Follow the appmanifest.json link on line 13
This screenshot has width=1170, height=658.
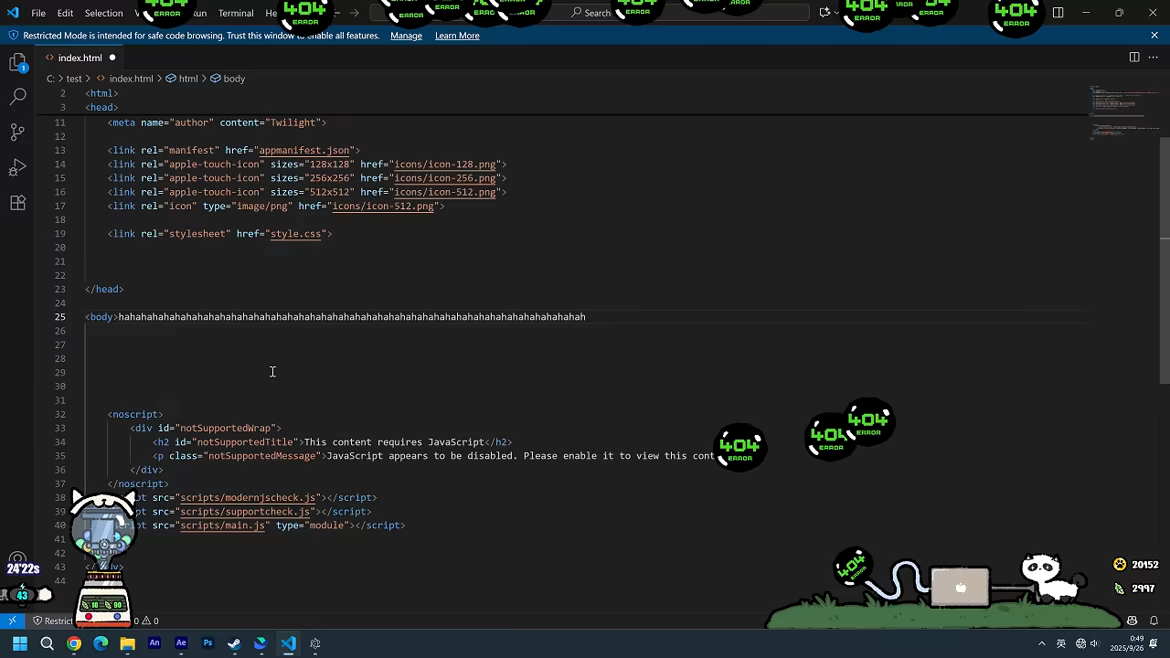[304, 150]
